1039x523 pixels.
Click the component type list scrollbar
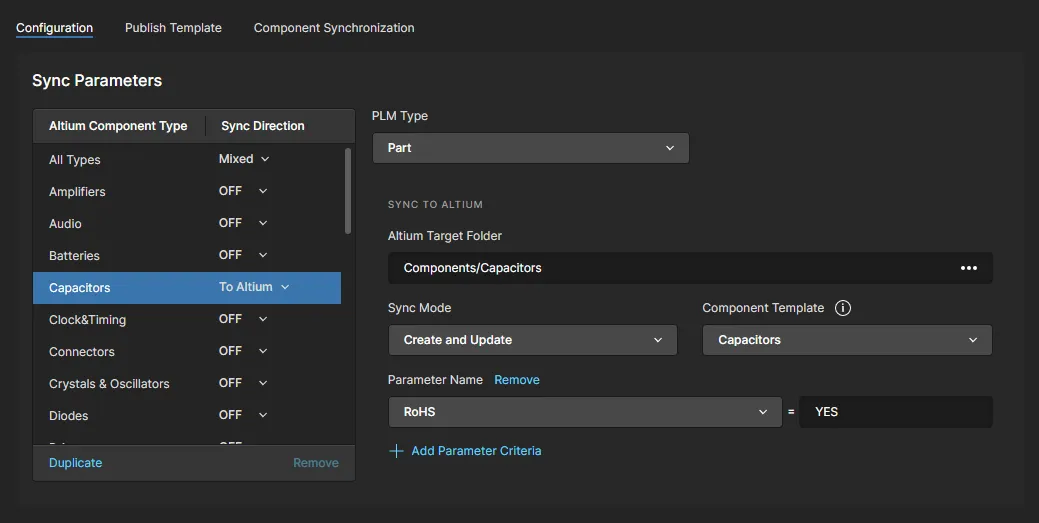[x=348, y=190]
